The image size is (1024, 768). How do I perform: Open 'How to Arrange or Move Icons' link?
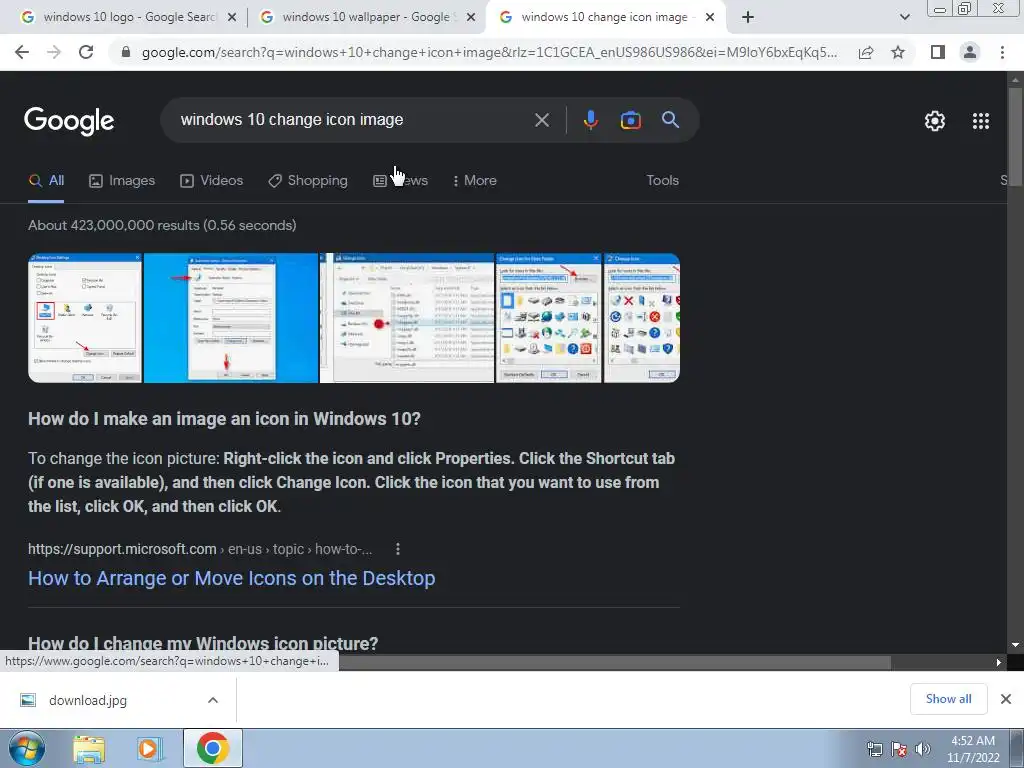click(x=231, y=579)
